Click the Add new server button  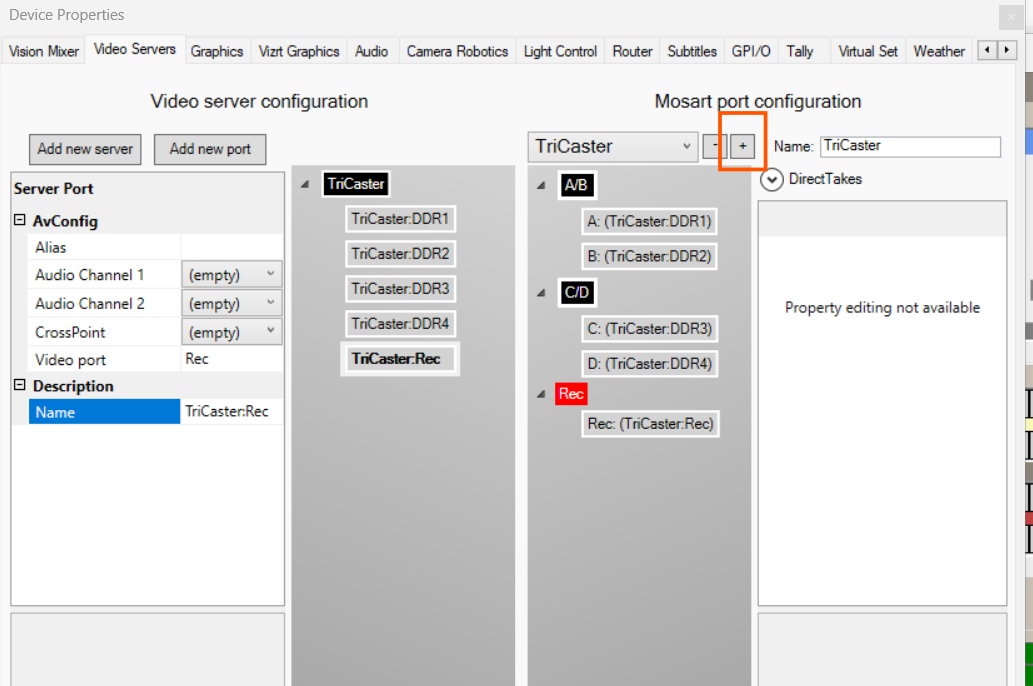pyautogui.click(x=85, y=149)
